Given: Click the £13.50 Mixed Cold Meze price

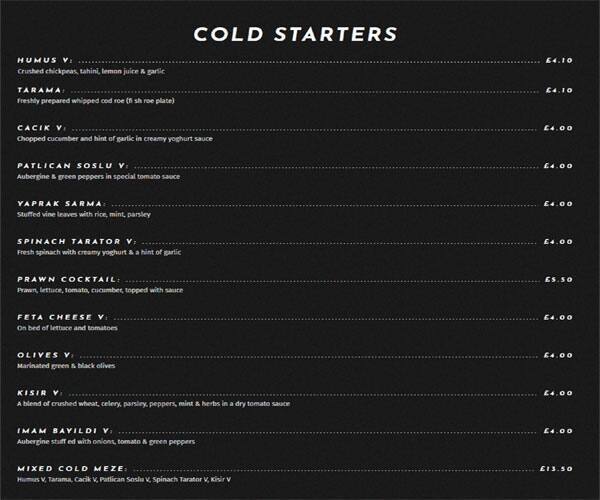Looking at the screenshot, I should pos(556,469).
